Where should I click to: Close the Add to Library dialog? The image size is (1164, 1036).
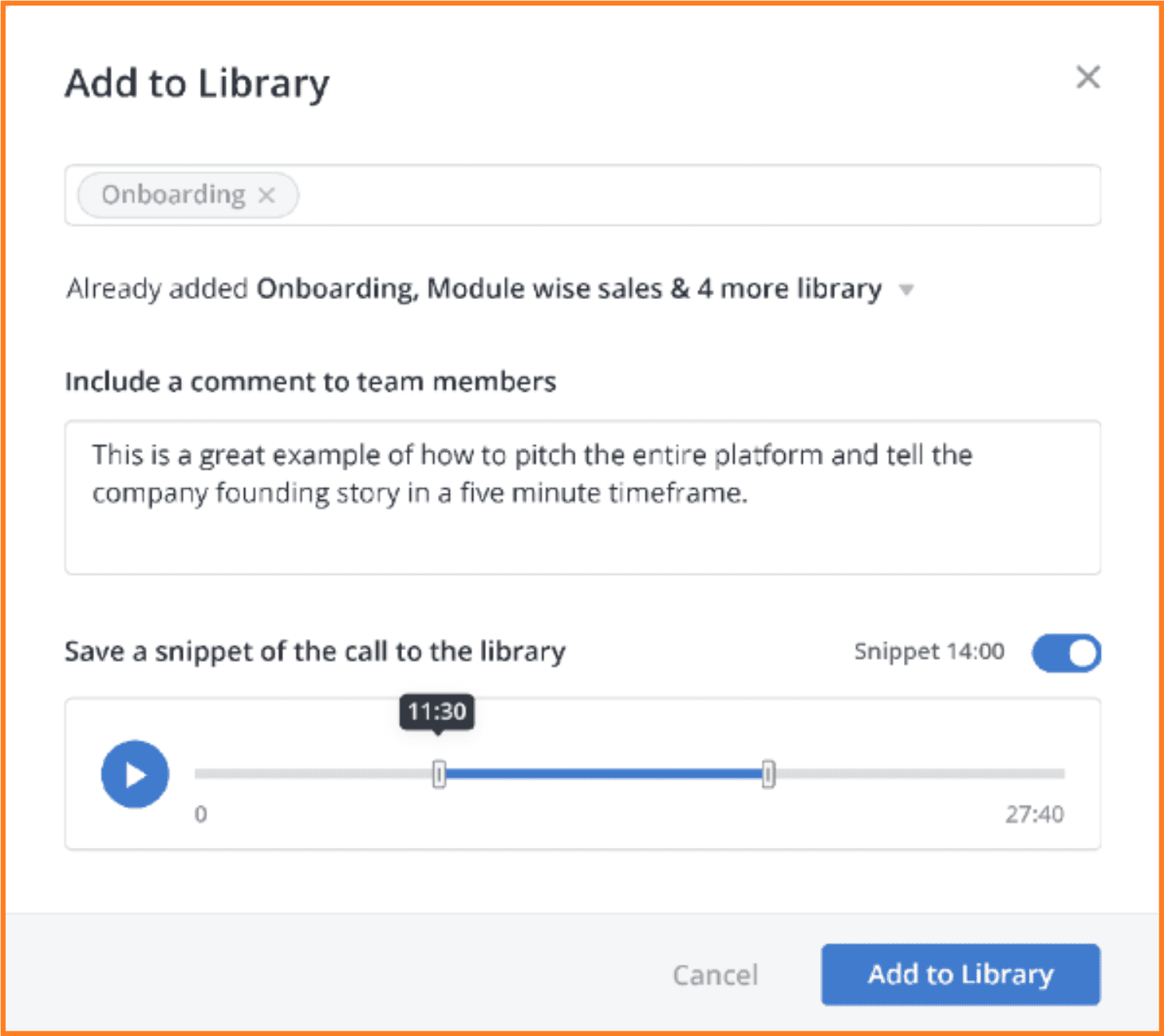coord(1087,77)
